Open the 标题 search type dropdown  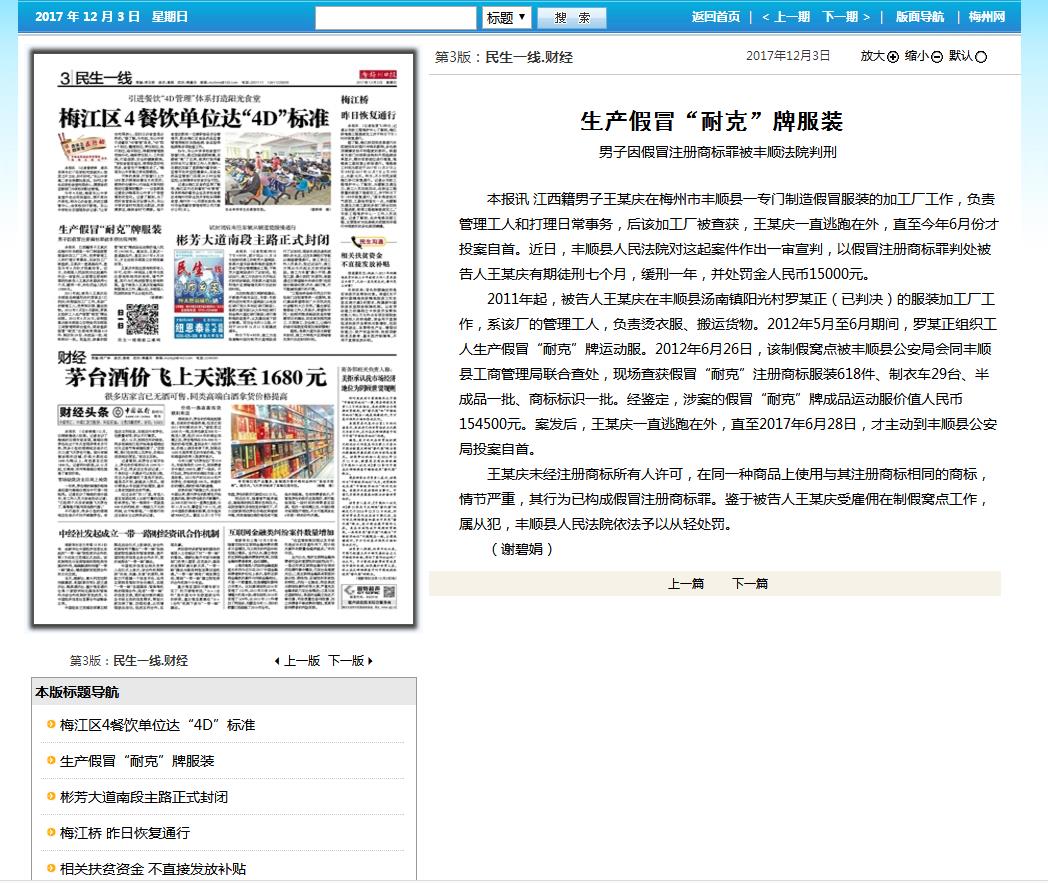pos(507,17)
